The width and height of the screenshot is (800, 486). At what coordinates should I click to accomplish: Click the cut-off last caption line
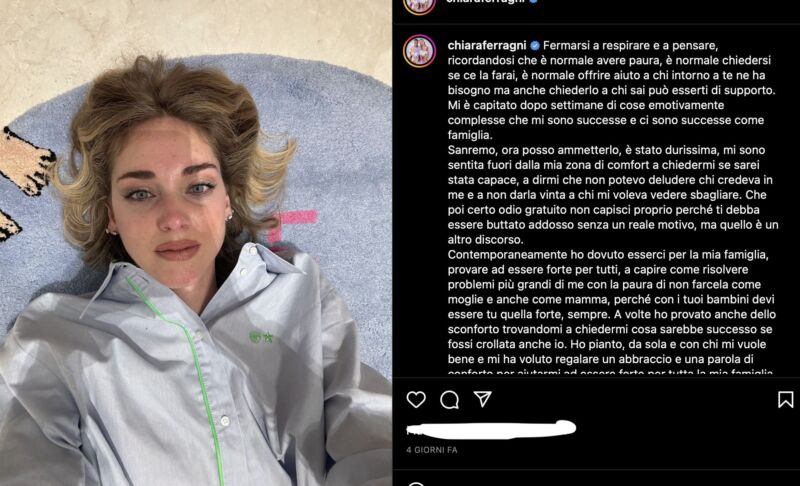click(610, 372)
